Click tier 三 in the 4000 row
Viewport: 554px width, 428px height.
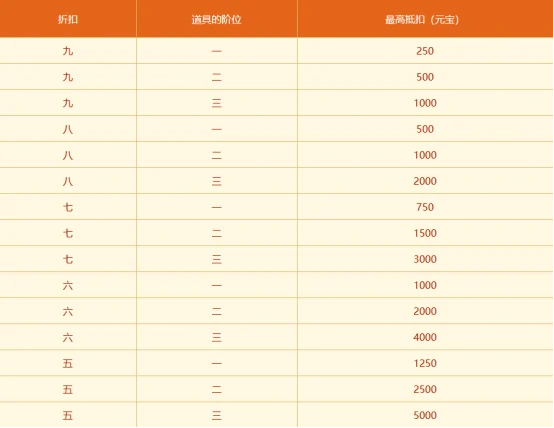217,337
